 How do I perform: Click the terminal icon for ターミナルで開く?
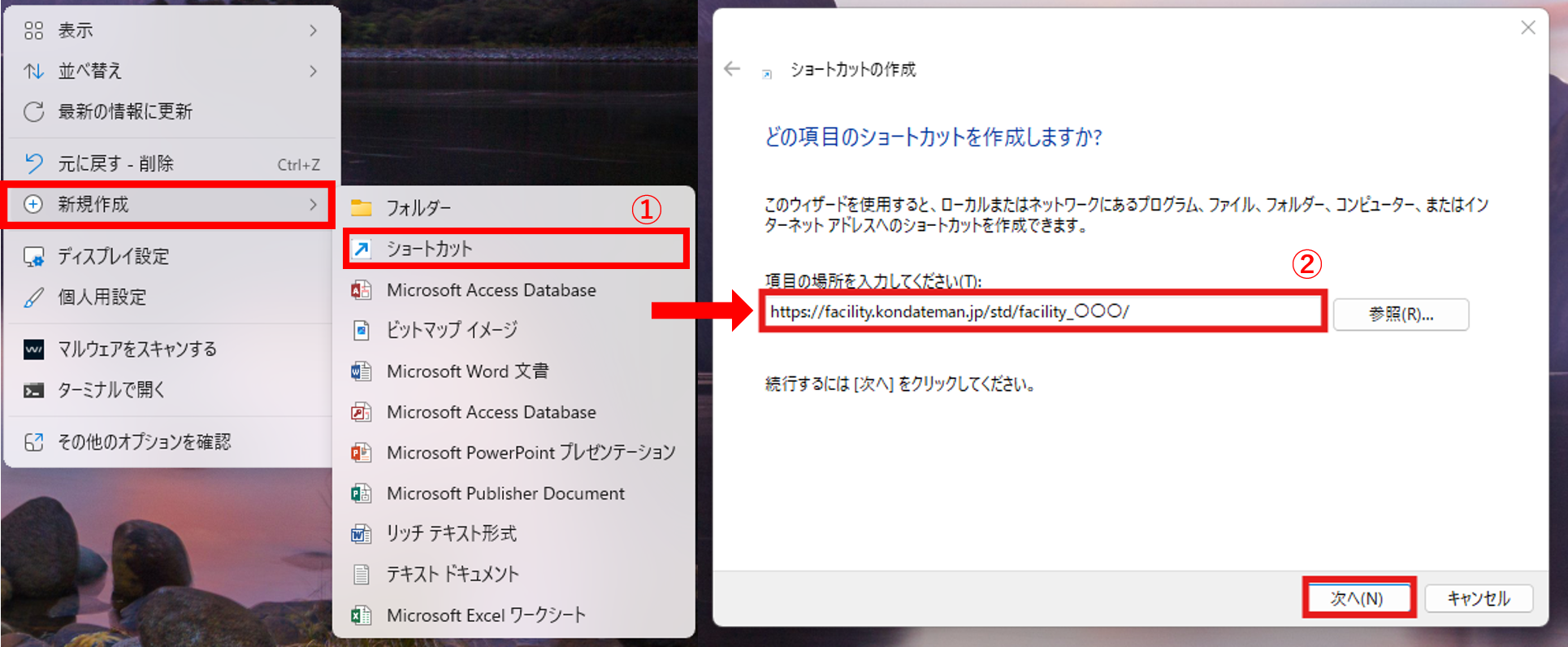coord(34,390)
